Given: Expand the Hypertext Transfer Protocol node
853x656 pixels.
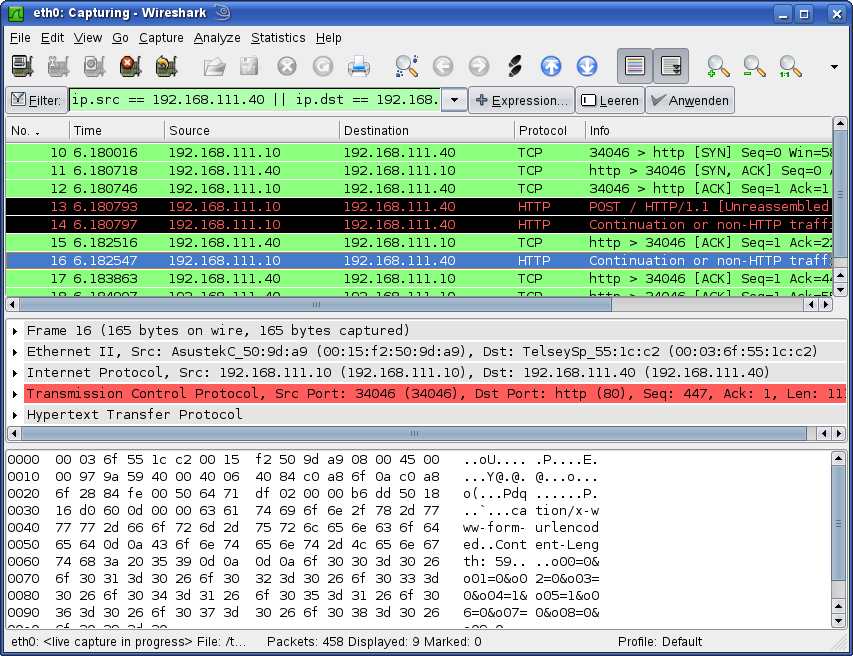Looking at the screenshot, I should [15, 414].
